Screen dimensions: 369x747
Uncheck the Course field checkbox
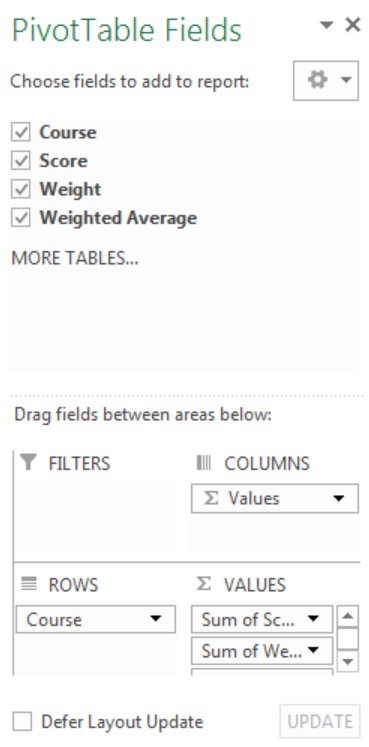(x=21, y=132)
